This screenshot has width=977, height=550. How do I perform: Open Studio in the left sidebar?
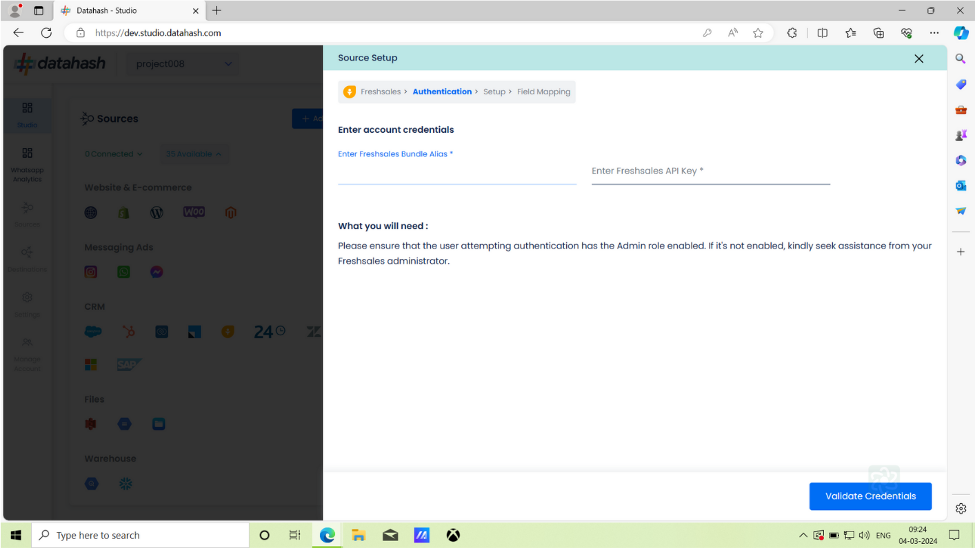[27, 115]
